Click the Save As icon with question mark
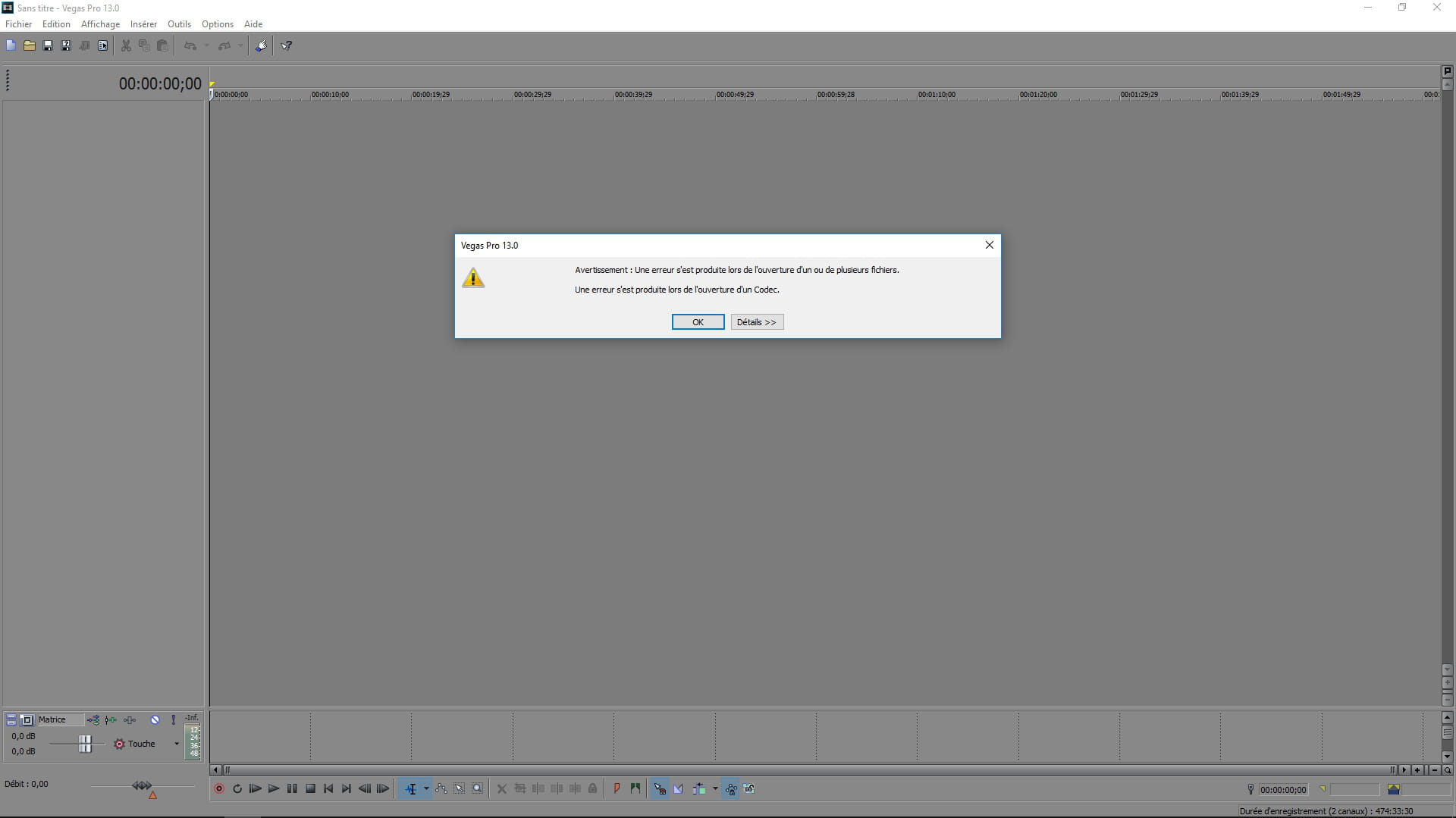 (66, 45)
